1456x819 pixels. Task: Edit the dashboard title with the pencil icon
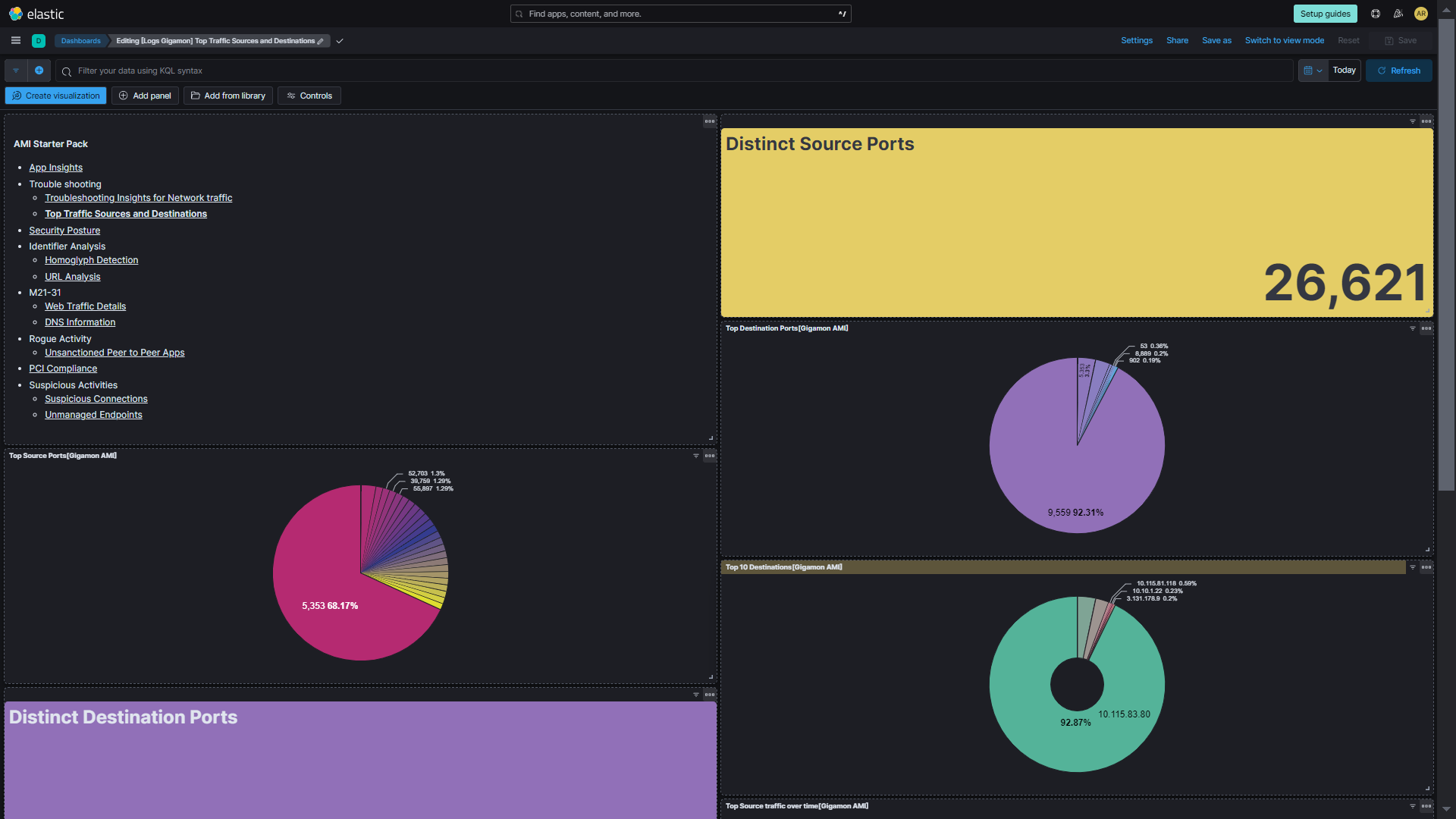click(320, 41)
